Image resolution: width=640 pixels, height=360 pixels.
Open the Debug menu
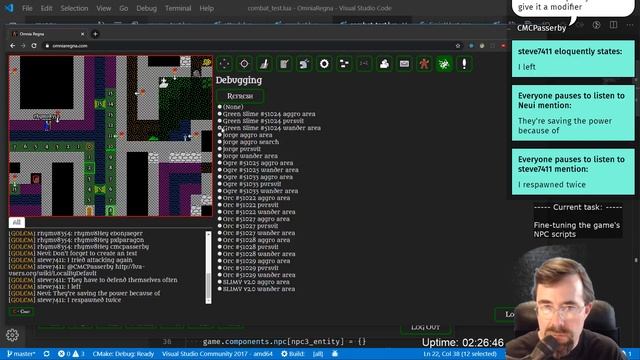pos(147,8)
